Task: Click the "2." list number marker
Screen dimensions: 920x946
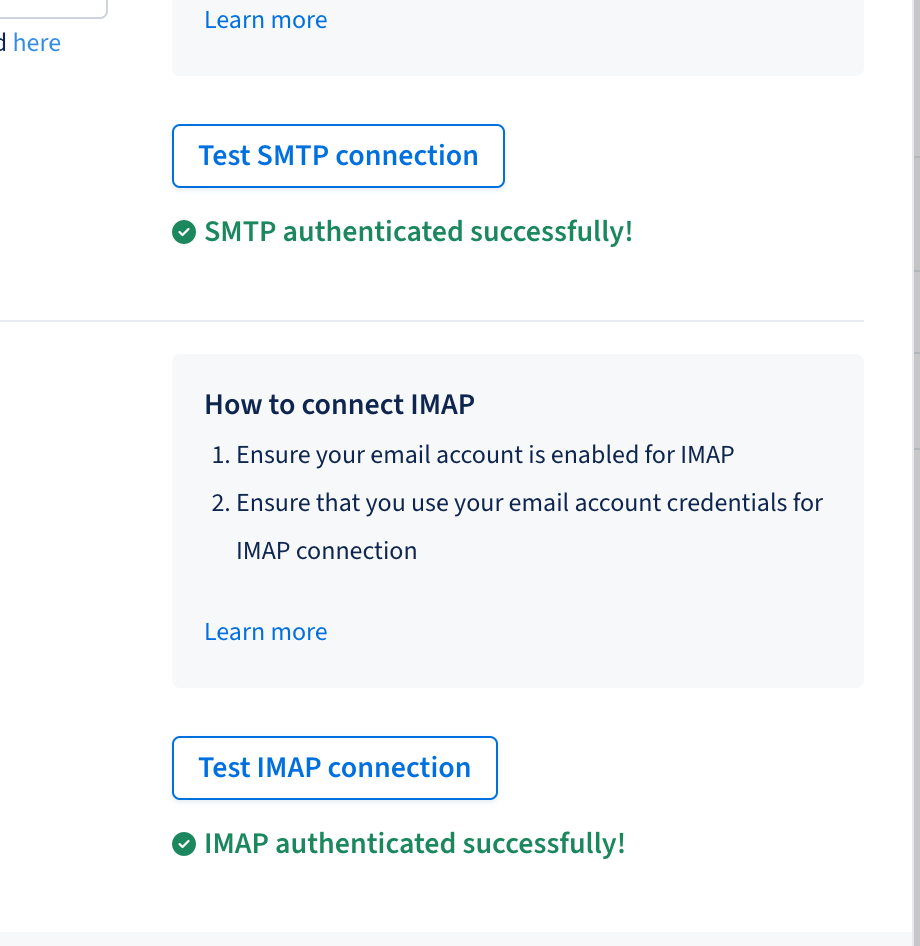Action: coord(221,502)
